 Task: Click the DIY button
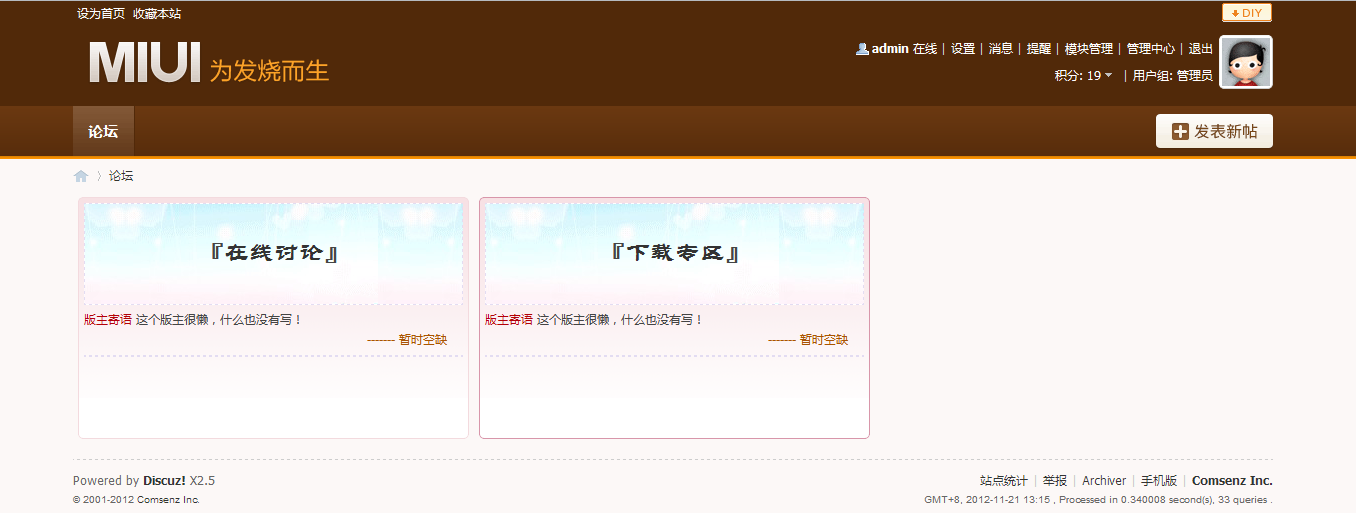[1247, 13]
